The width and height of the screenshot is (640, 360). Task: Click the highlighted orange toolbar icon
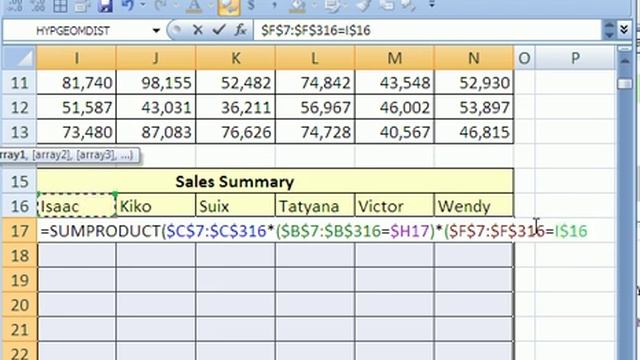[x=229, y=7]
